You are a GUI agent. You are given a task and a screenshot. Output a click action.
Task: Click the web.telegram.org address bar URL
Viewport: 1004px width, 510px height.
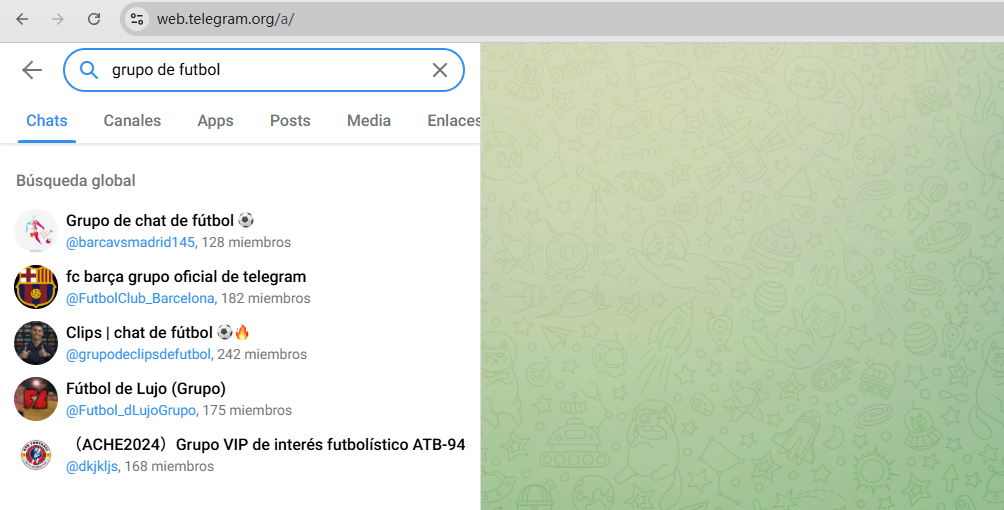pos(225,19)
